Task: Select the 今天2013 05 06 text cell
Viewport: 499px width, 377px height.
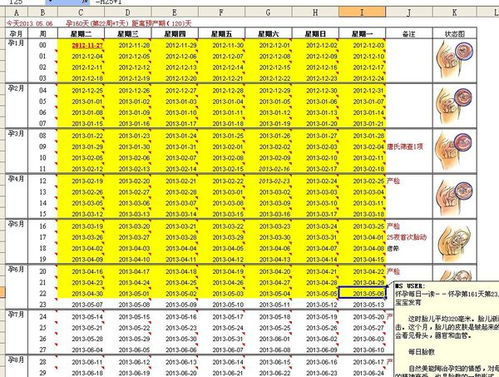Action: tap(30, 24)
